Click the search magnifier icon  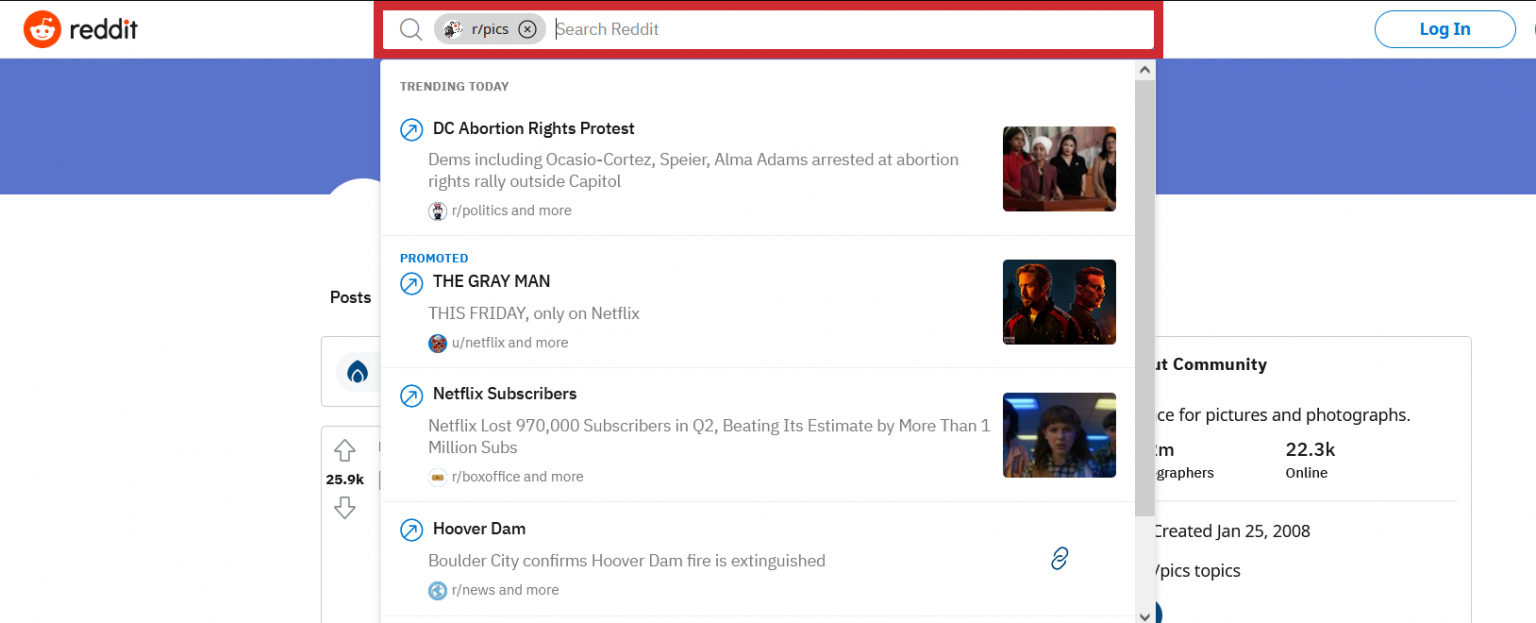click(411, 29)
